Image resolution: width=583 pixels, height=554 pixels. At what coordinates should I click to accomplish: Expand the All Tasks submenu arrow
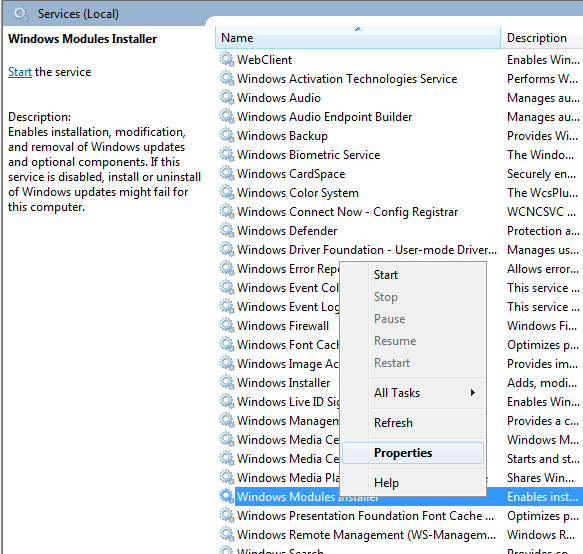pos(473,393)
